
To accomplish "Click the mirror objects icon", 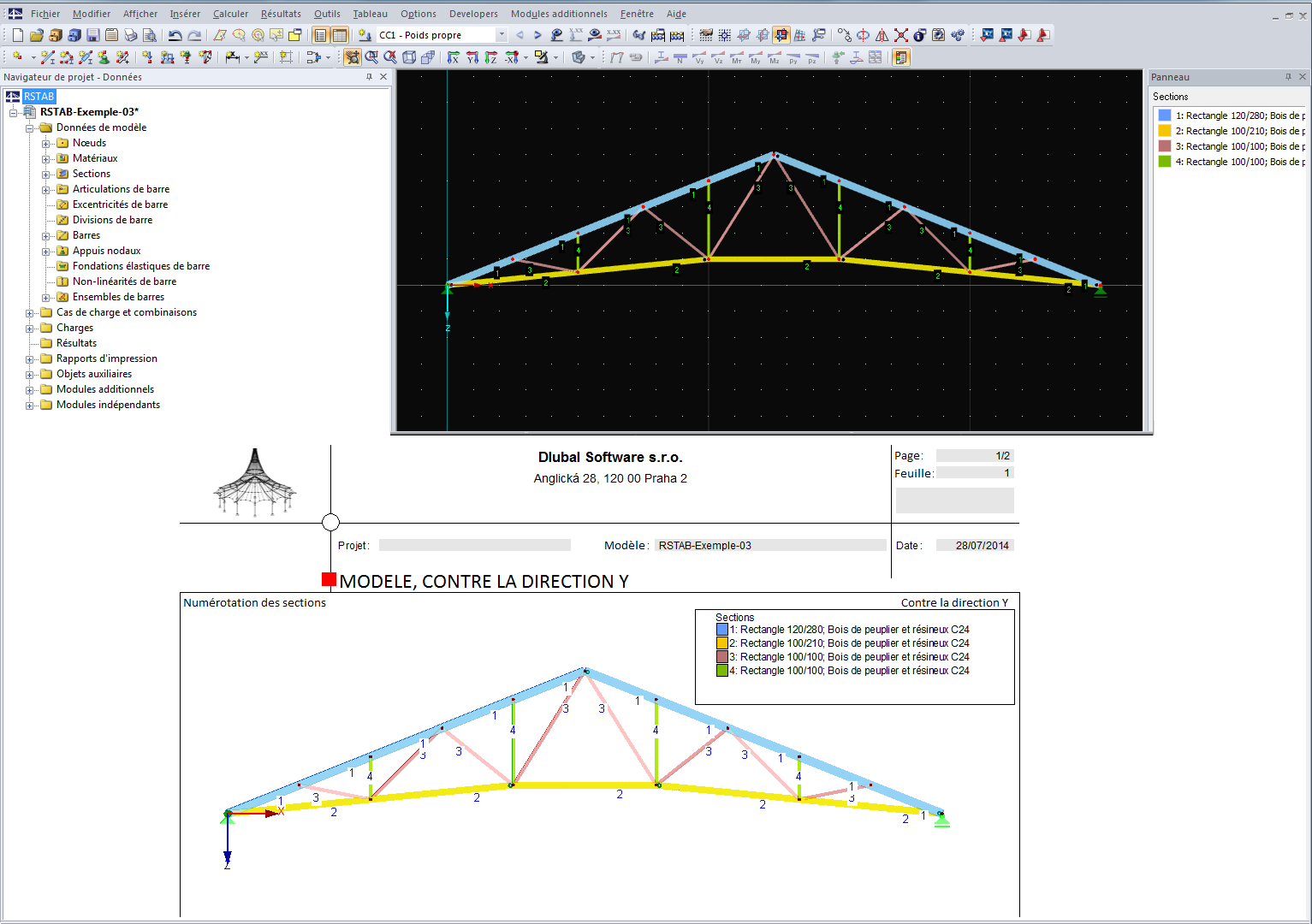I will tap(882, 35).
